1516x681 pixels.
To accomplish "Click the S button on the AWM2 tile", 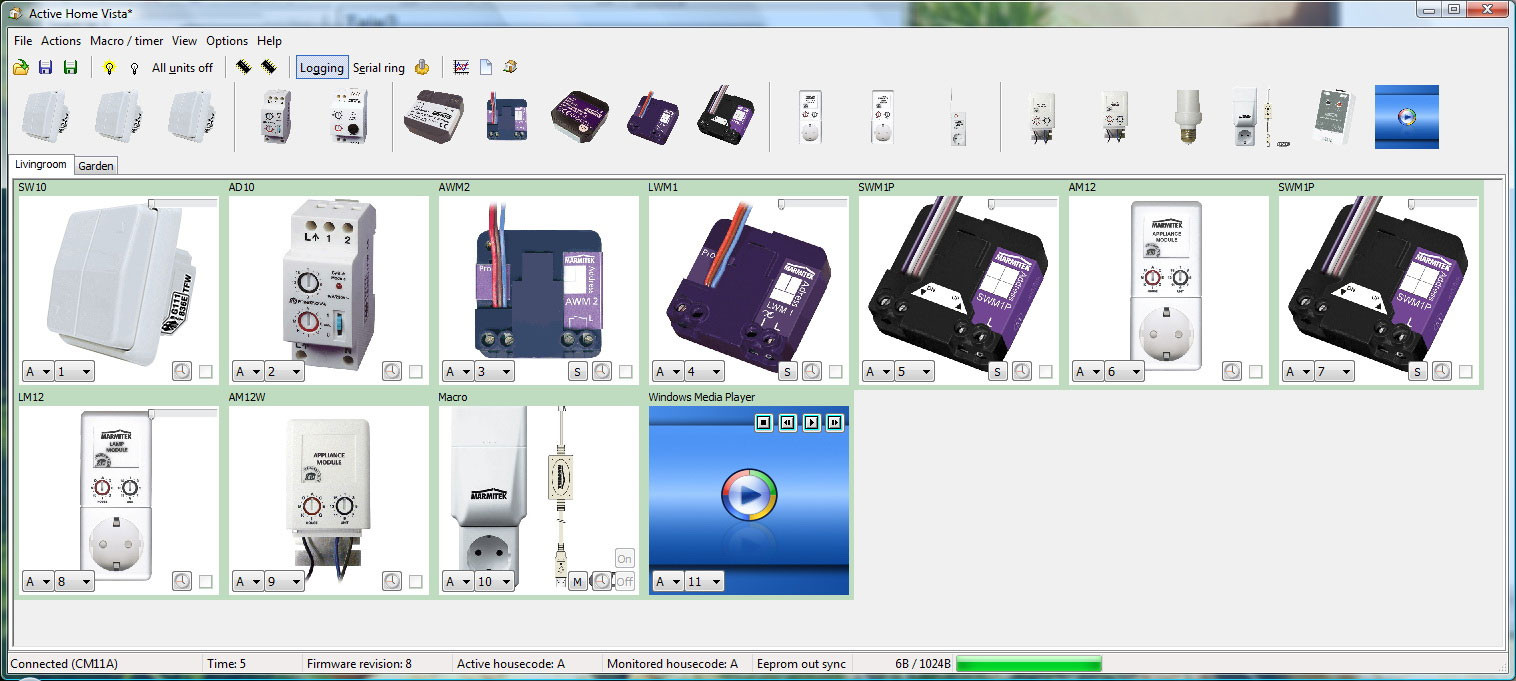I will click(577, 372).
